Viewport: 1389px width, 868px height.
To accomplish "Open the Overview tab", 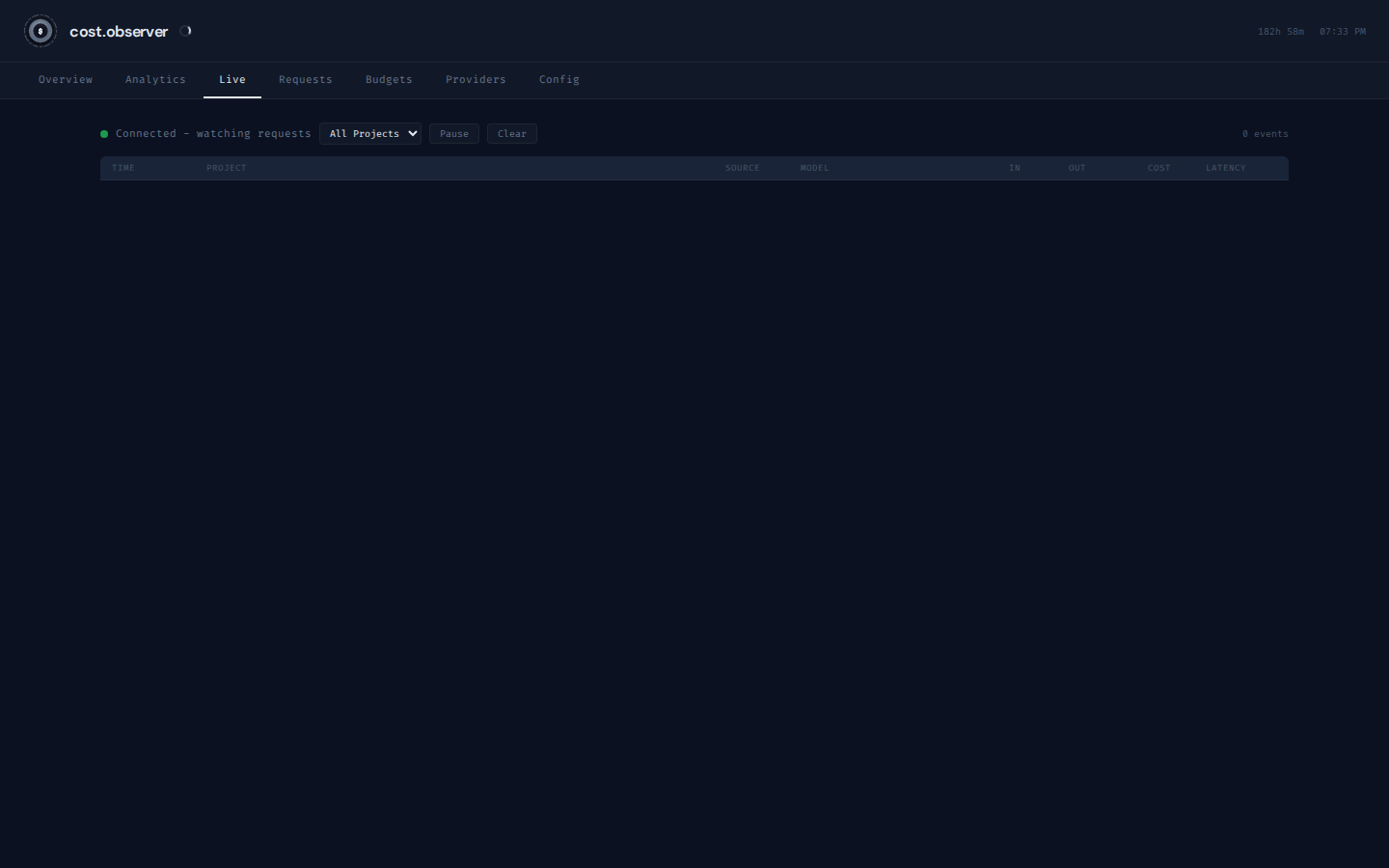I will click(x=66, y=80).
